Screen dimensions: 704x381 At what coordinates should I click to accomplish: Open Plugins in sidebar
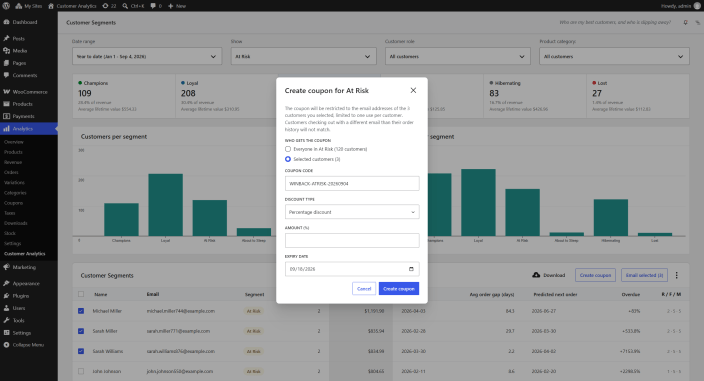coord(29,296)
